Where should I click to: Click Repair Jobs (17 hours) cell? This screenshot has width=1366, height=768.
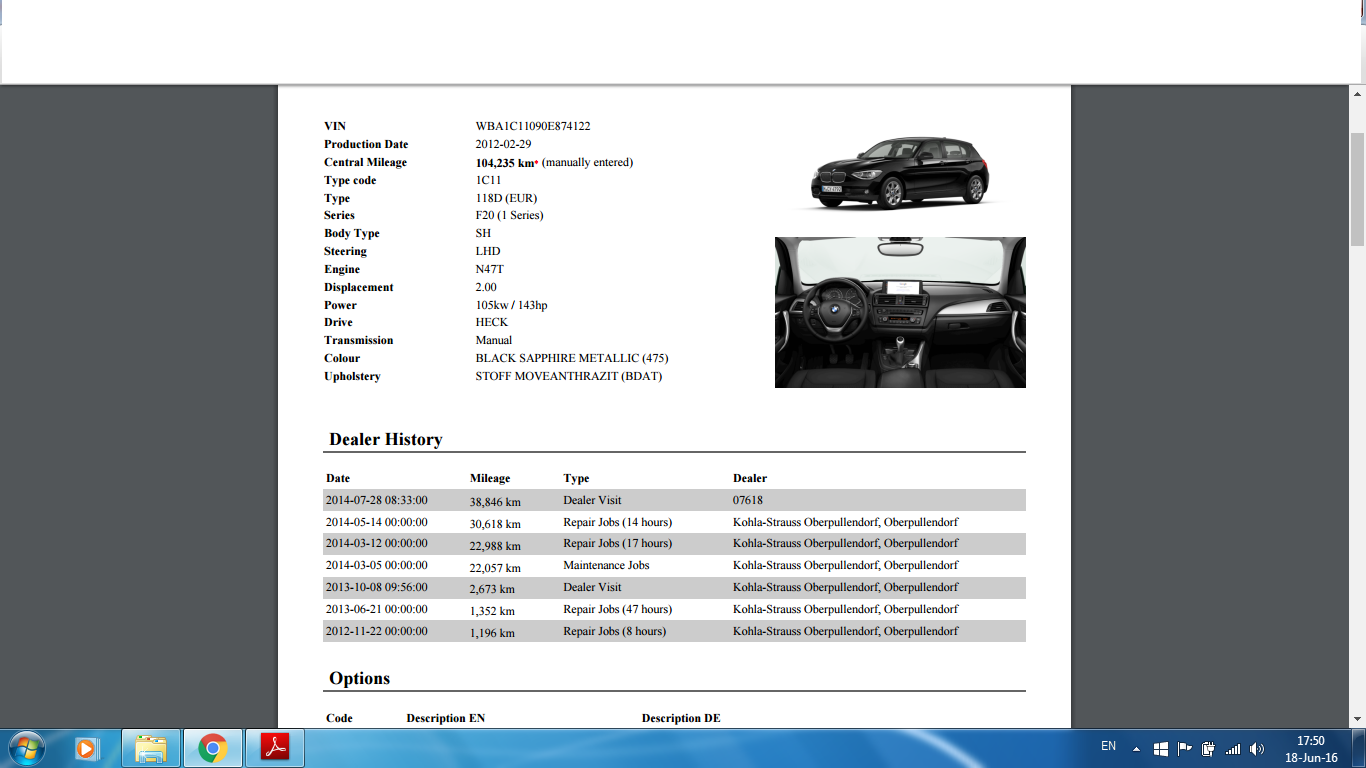tap(617, 543)
